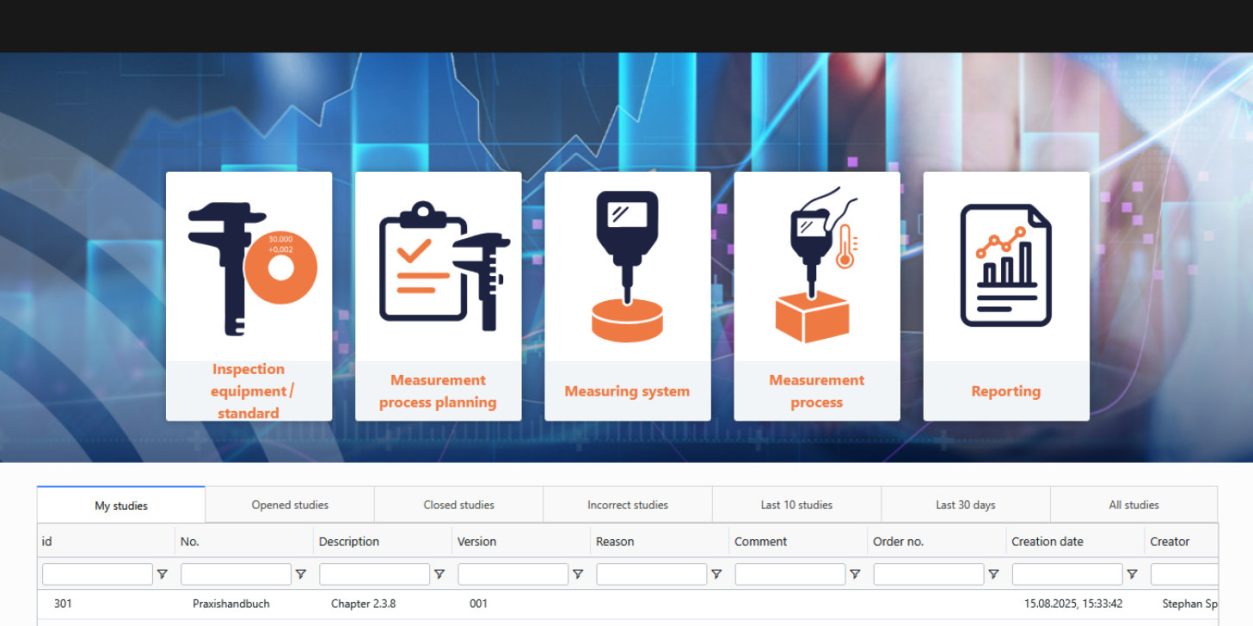Screen dimensions: 1253x626
Task: Select the Praxishandbuch study row 301
Action: pyautogui.click(x=231, y=604)
